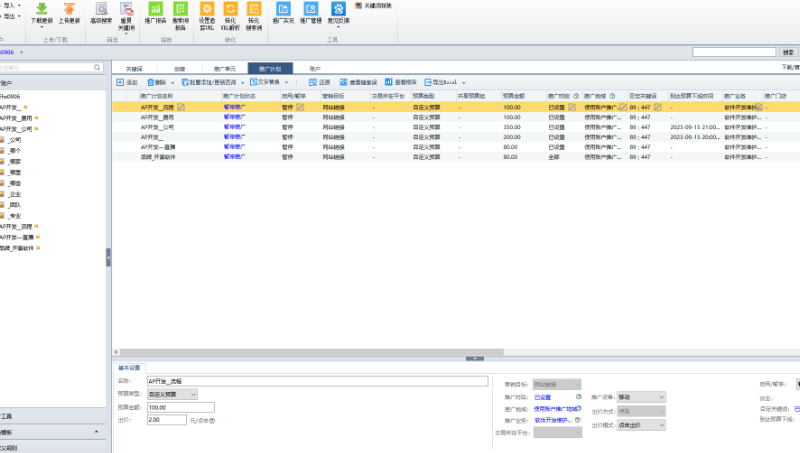
Task: Click the 还原 restore toolbar icon
Action: coord(313,82)
